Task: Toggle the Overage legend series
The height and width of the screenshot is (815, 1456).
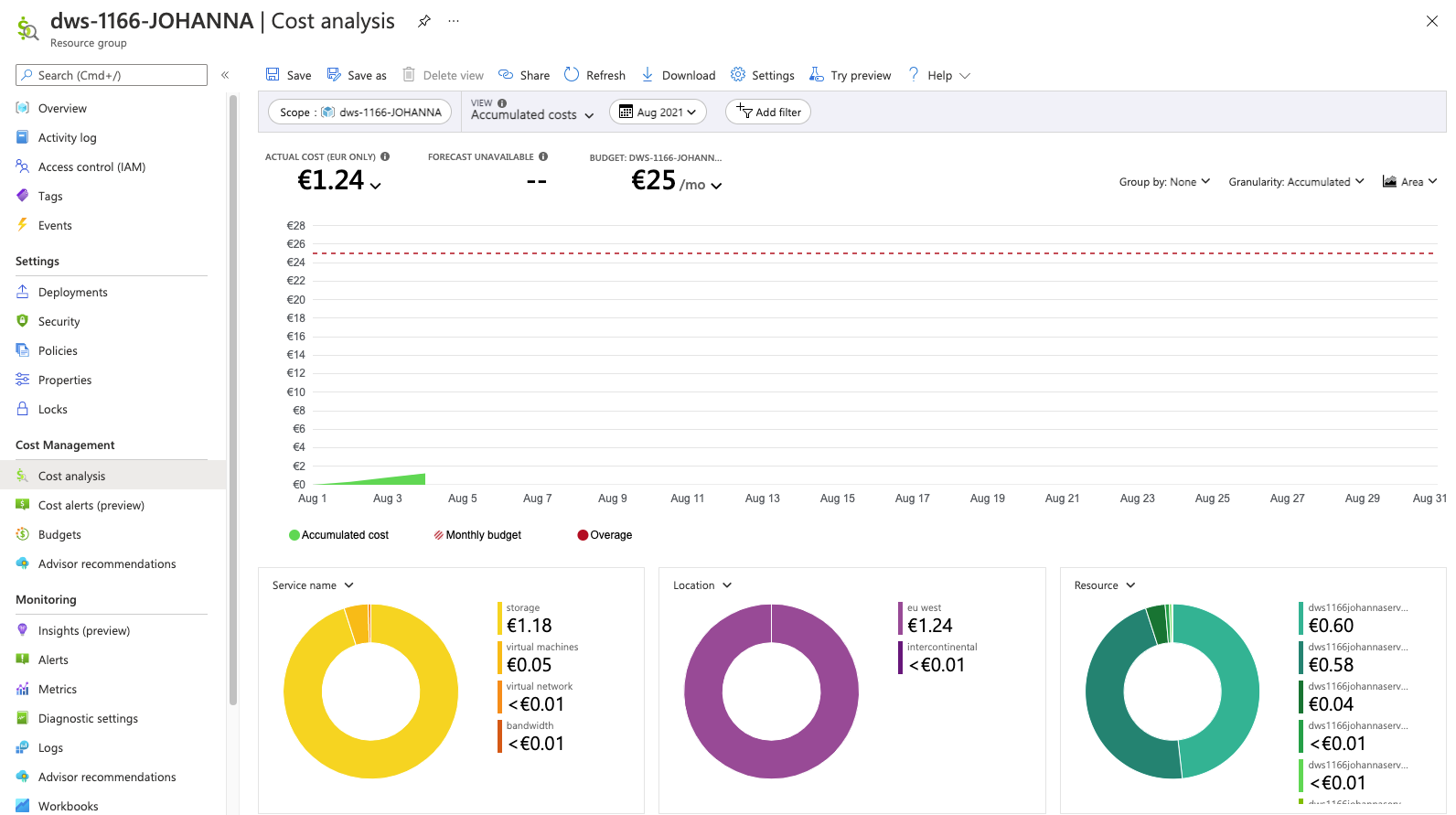Action: click(605, 535)
